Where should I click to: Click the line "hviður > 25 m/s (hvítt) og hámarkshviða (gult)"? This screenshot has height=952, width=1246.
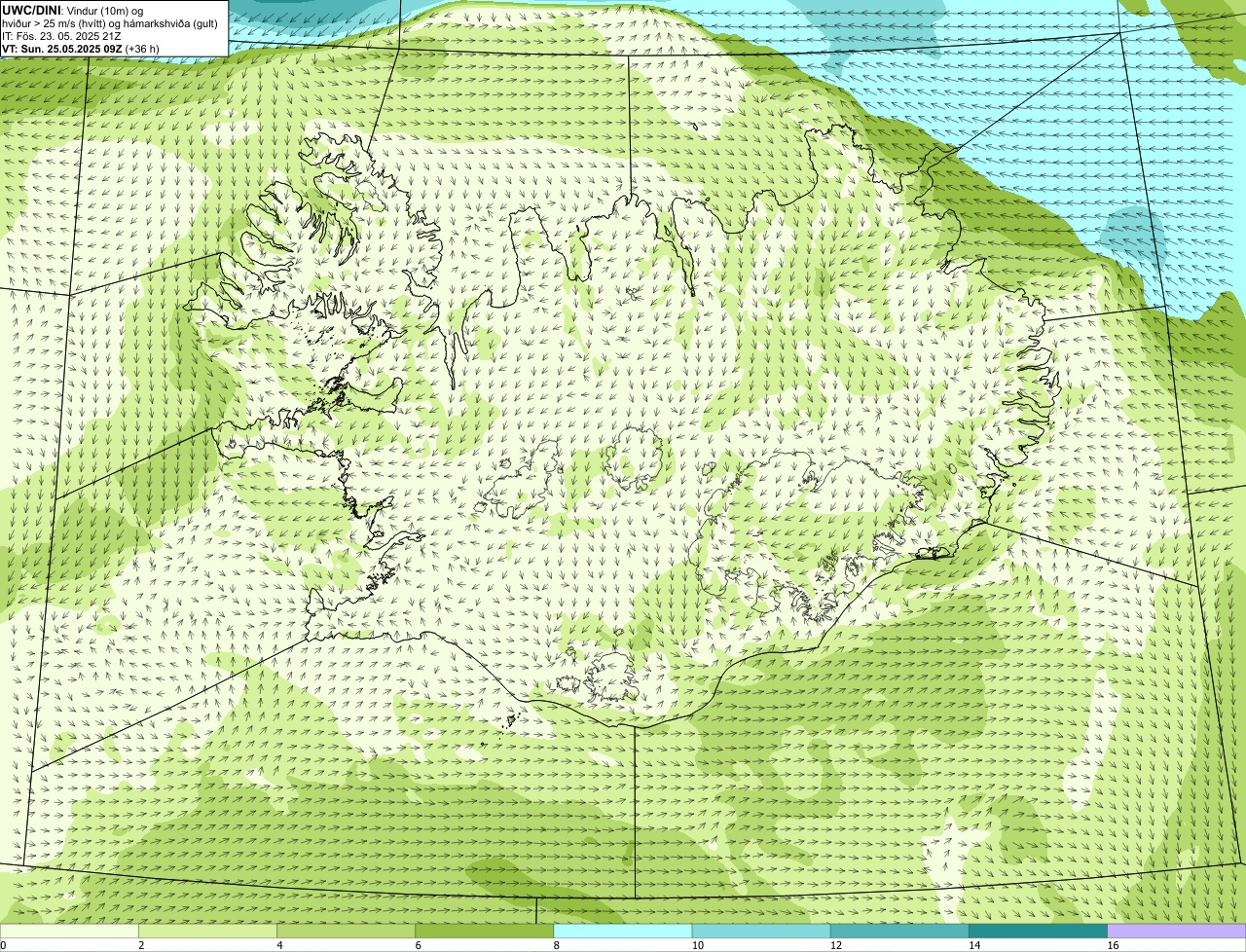[x=110, y=23]
